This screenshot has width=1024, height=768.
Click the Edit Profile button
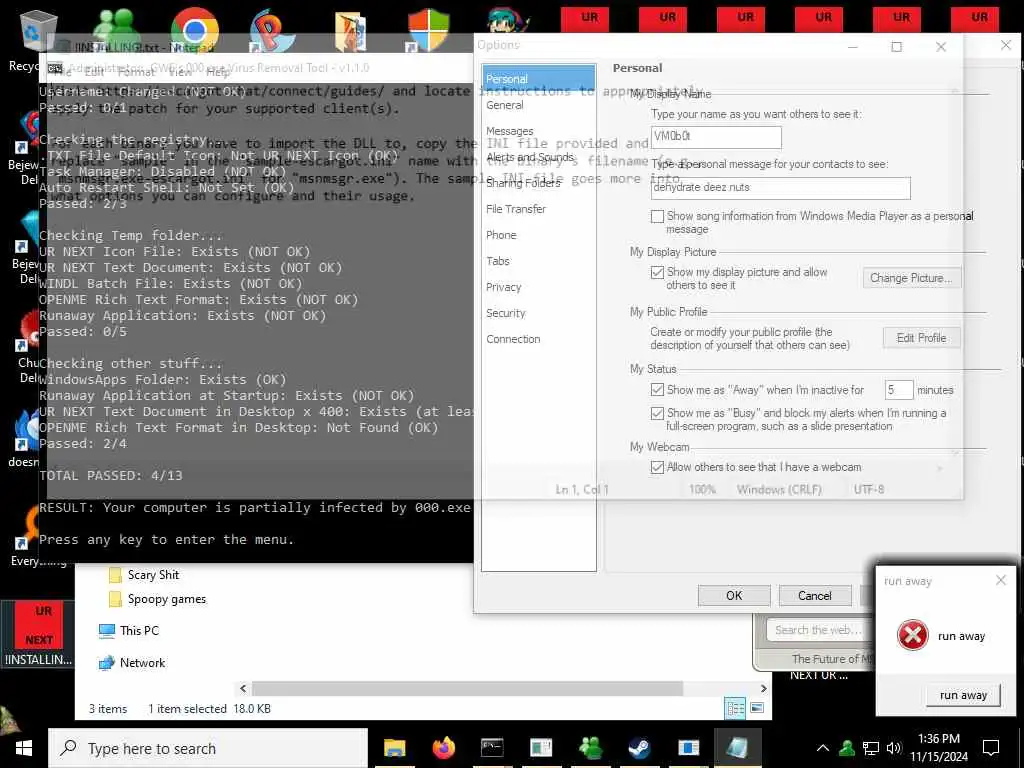point(921,338)
